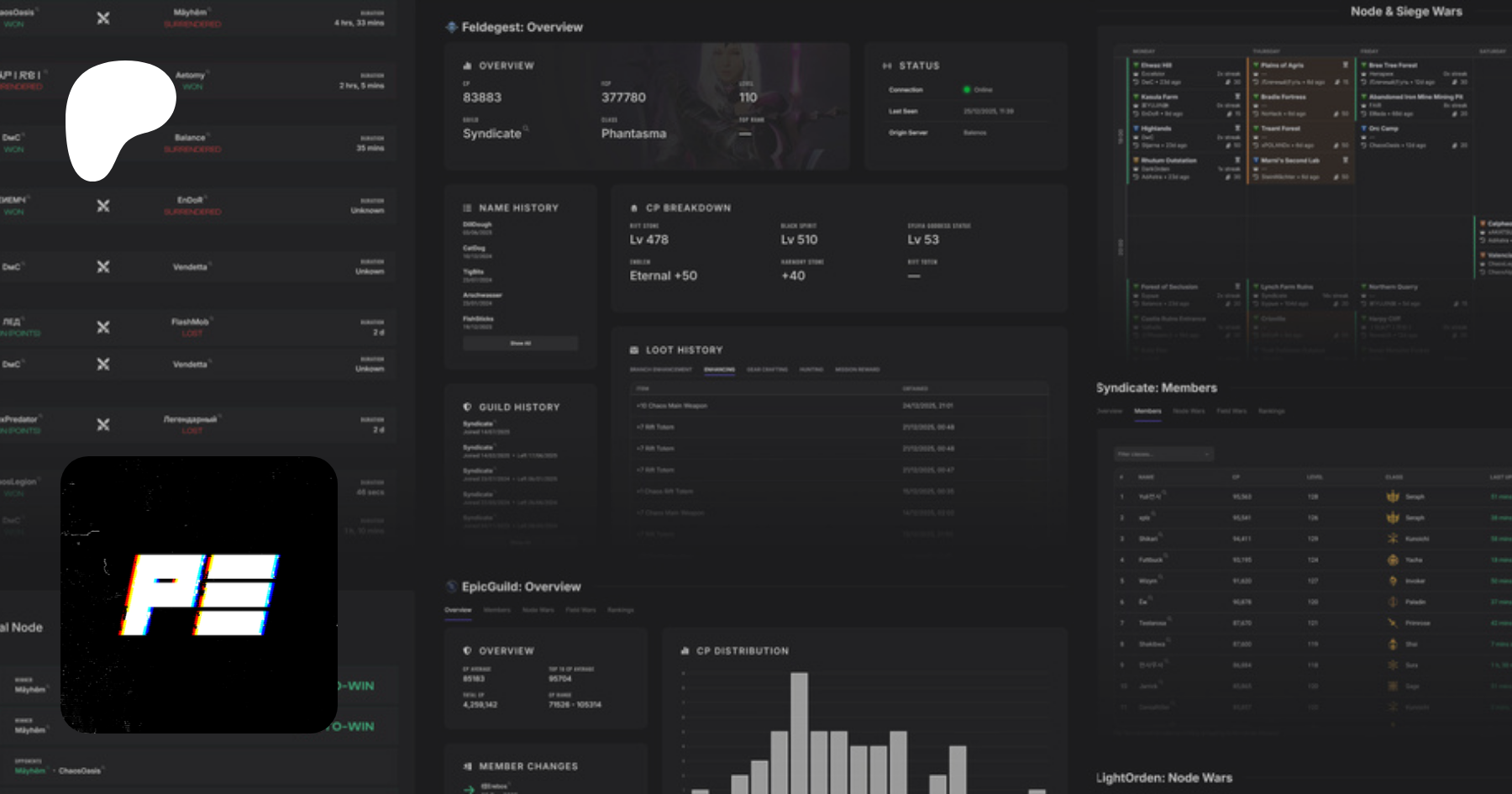Click the crossed swords icon beside Mayhem
The image size is (1512, 794).
click(103, 18)
